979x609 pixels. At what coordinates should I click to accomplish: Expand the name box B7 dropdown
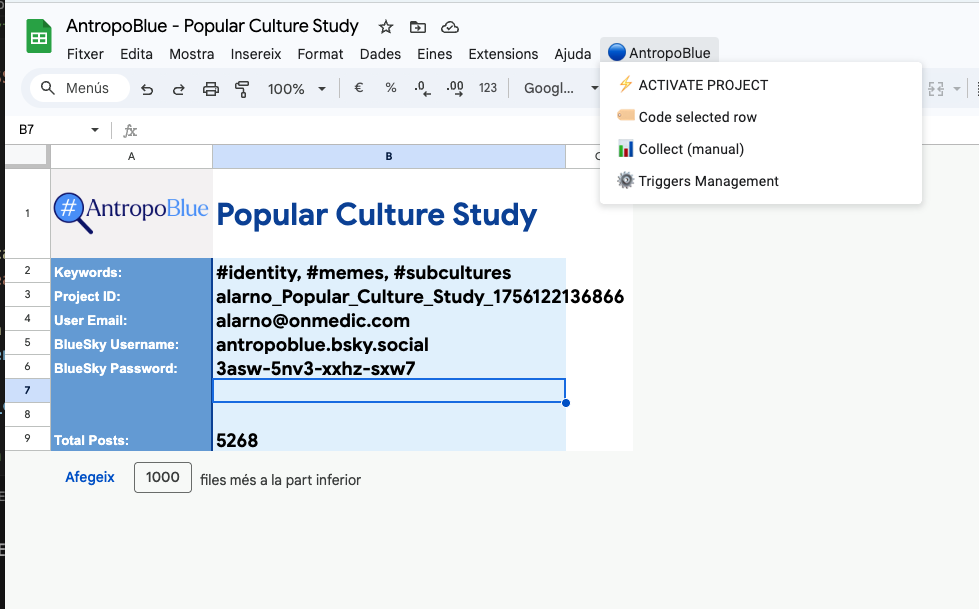point(95,130)
